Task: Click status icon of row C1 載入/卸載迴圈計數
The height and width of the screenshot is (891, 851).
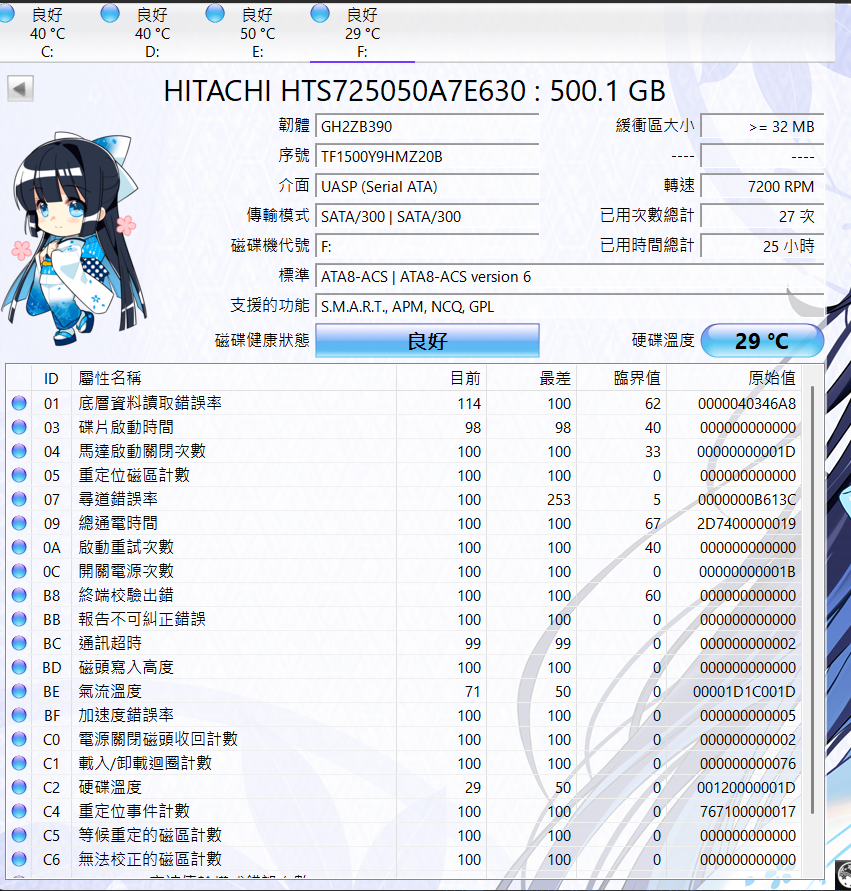Action: click(x=19, y=763)
